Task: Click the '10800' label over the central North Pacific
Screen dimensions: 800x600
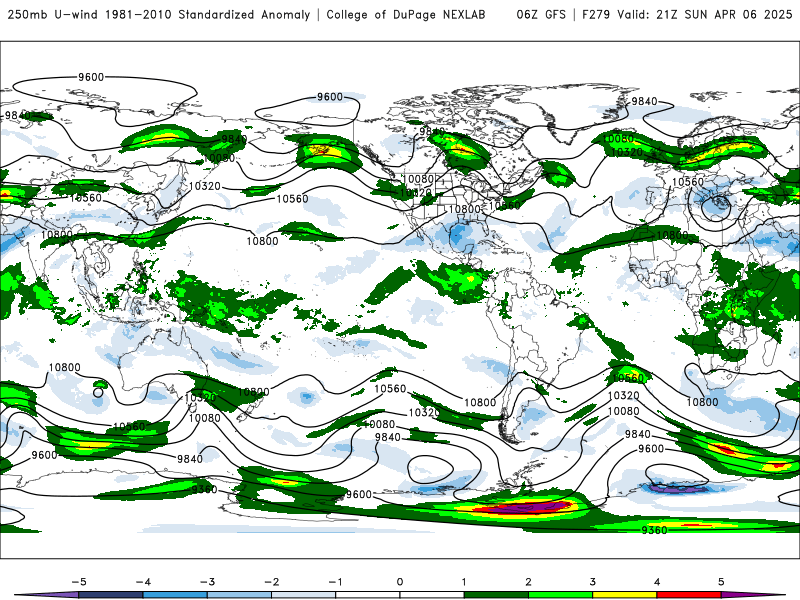Action: tap(262, 241)
